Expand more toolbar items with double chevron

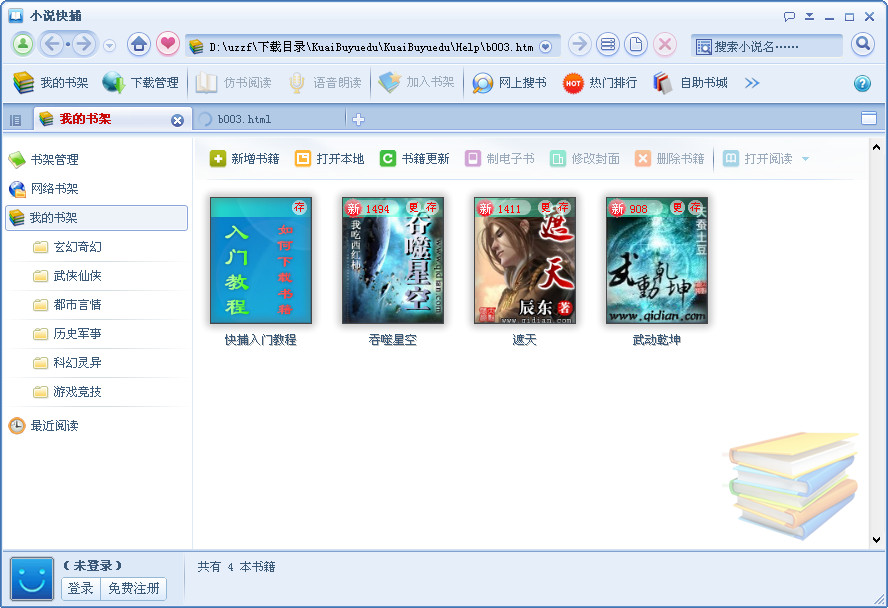pyautogui.click(x=752, y=83)
